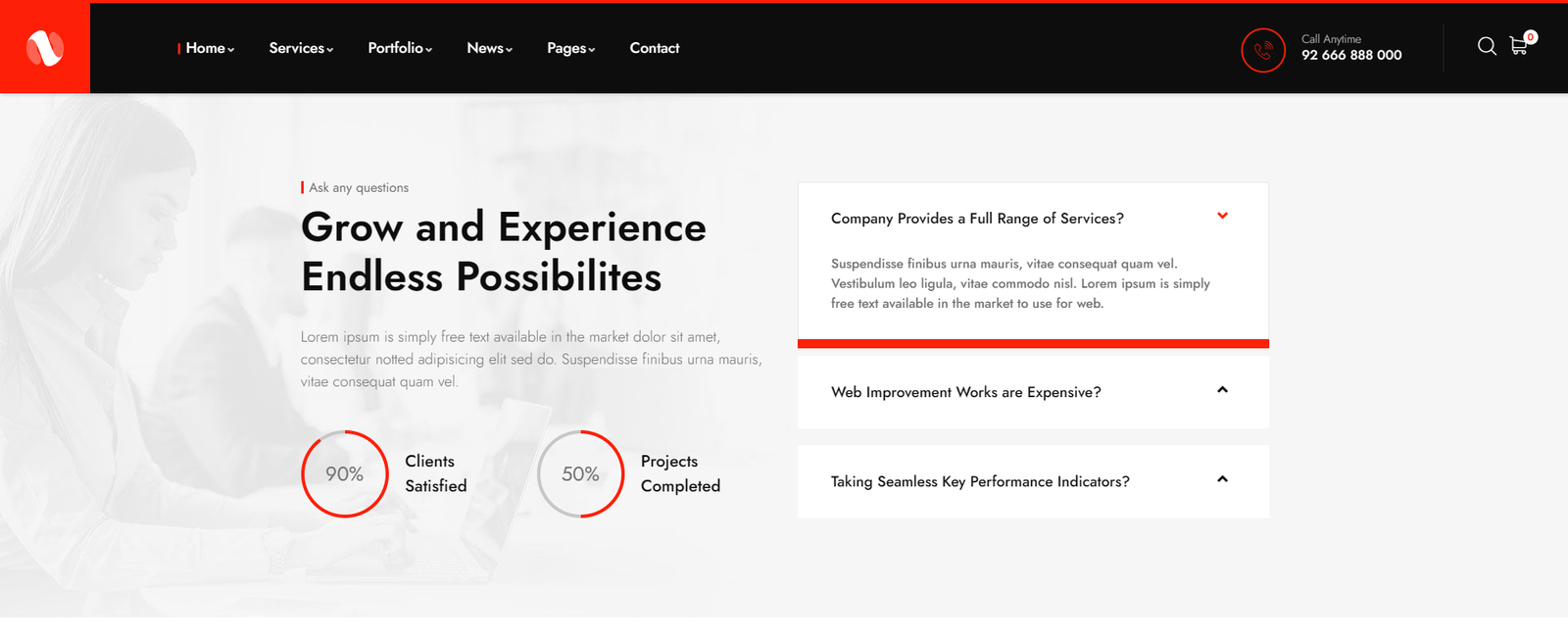The image size is (1568, 642).
Task: Open the search icon in the header
Action: coord(1488,46)
